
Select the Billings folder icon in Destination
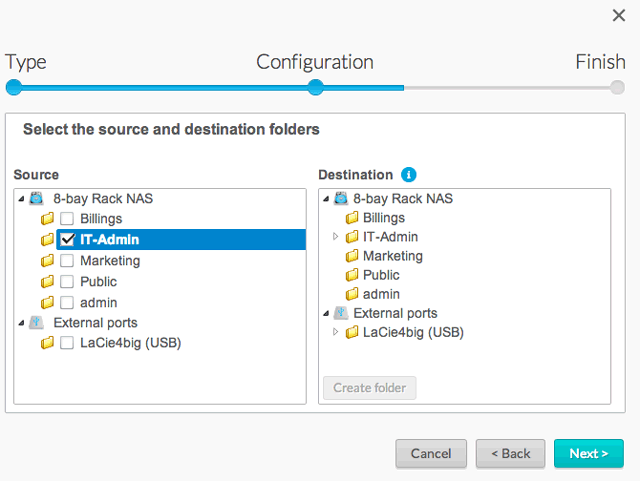coord(352,218)
